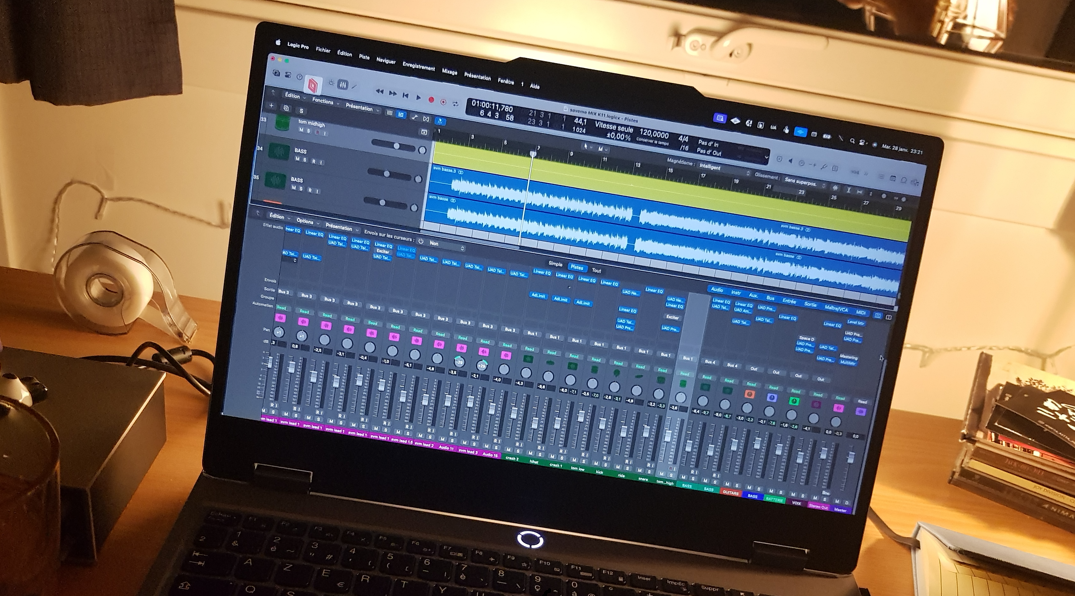The width and height of the screenshot is (1075, 596).
Task: Click the Audio channel filter button
Action: point(718,290)
